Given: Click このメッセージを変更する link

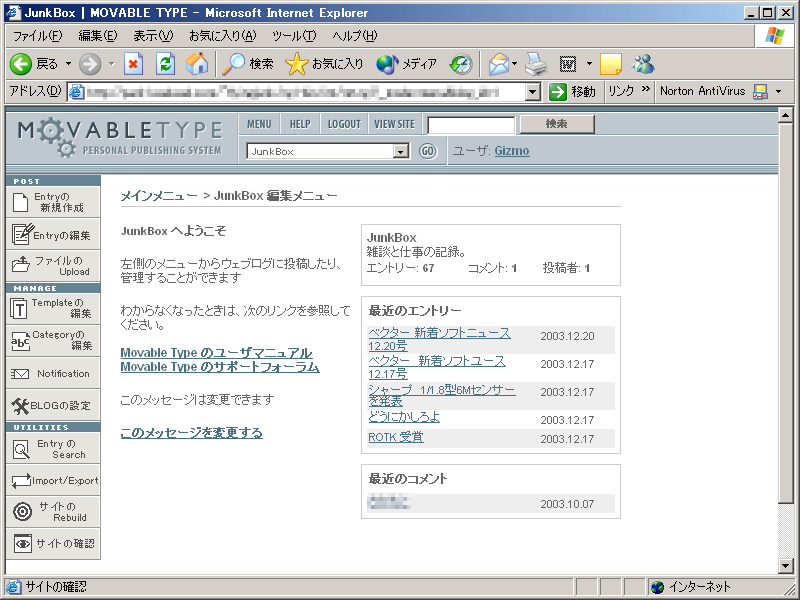Looking at the screenshot, I should point(191,433).
